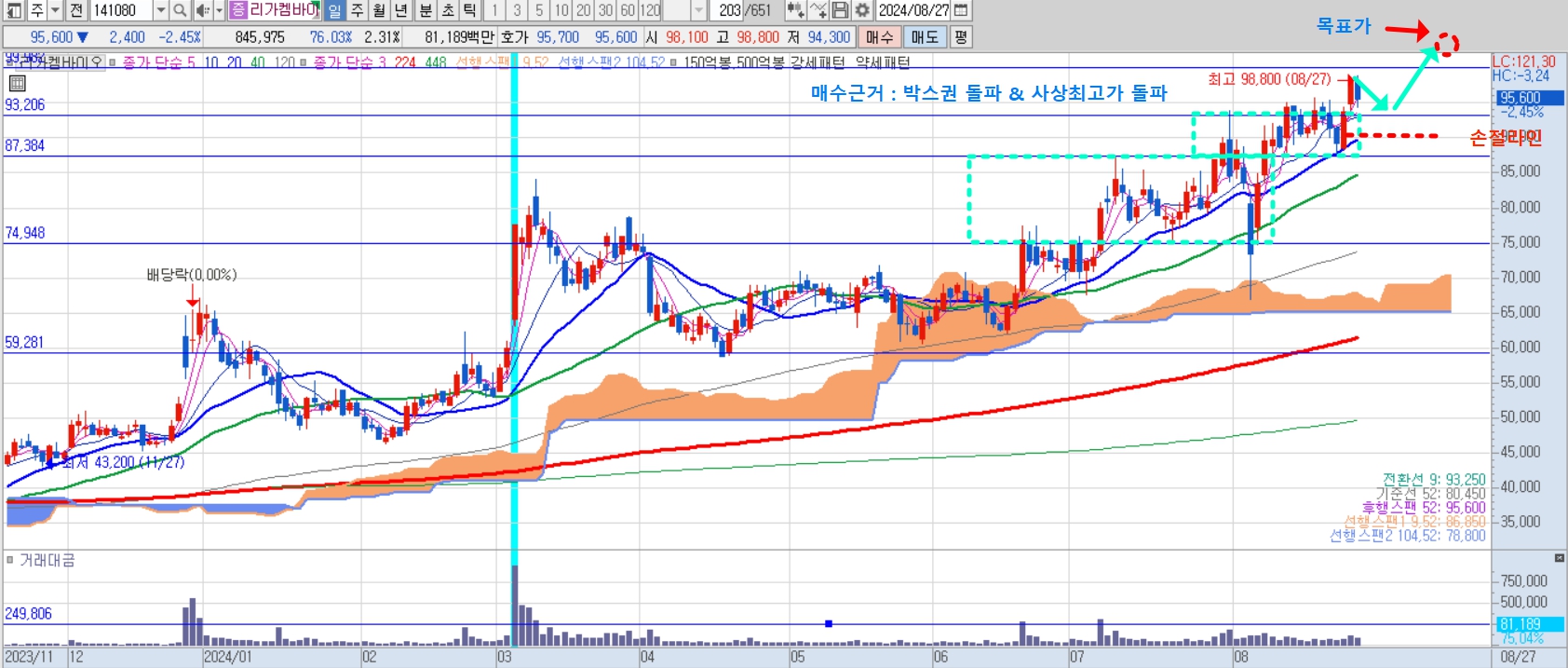Choose the 1 interval button
Viewport: 1568px width, 668px height.
[x=494, y=10]
